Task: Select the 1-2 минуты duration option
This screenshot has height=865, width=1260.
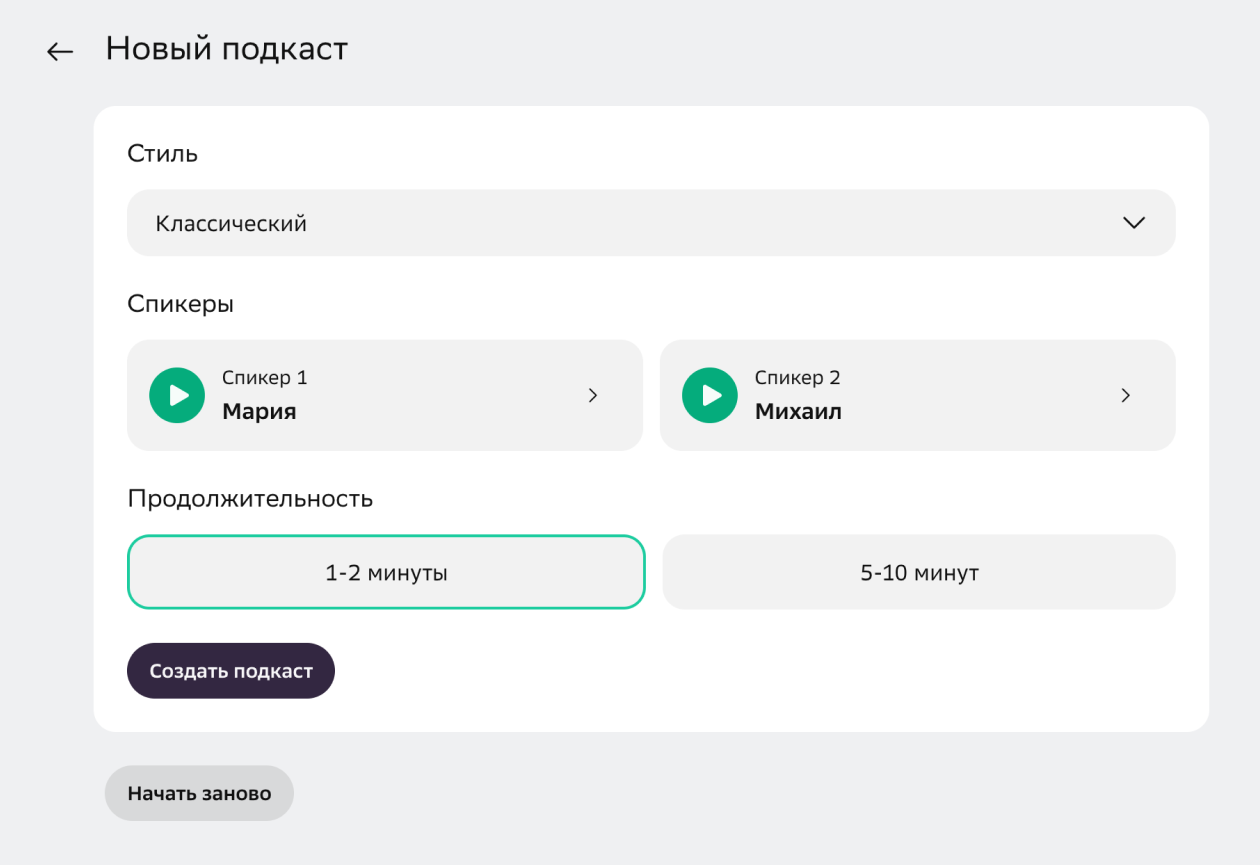Action: point(386,573)
